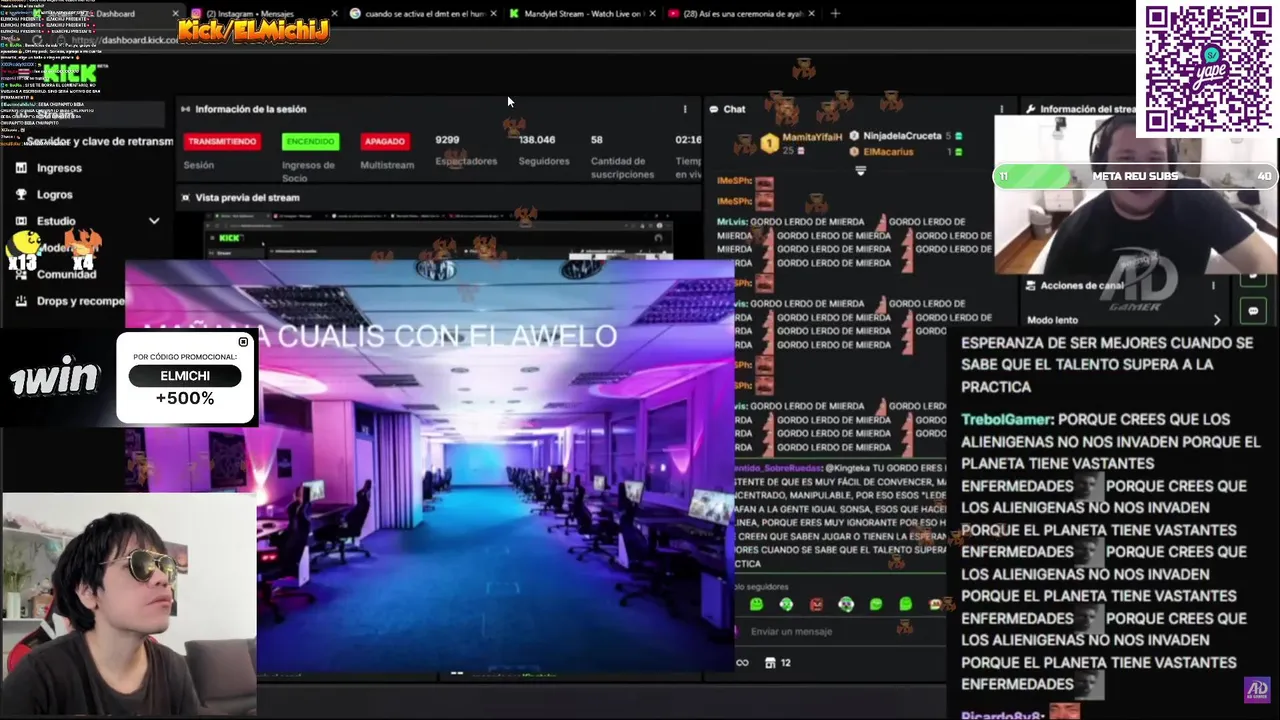This screenshot has width=1280, height=720.
Task: Switch to the Instagram Mensajes tab
Action: [x=263, y=14]
